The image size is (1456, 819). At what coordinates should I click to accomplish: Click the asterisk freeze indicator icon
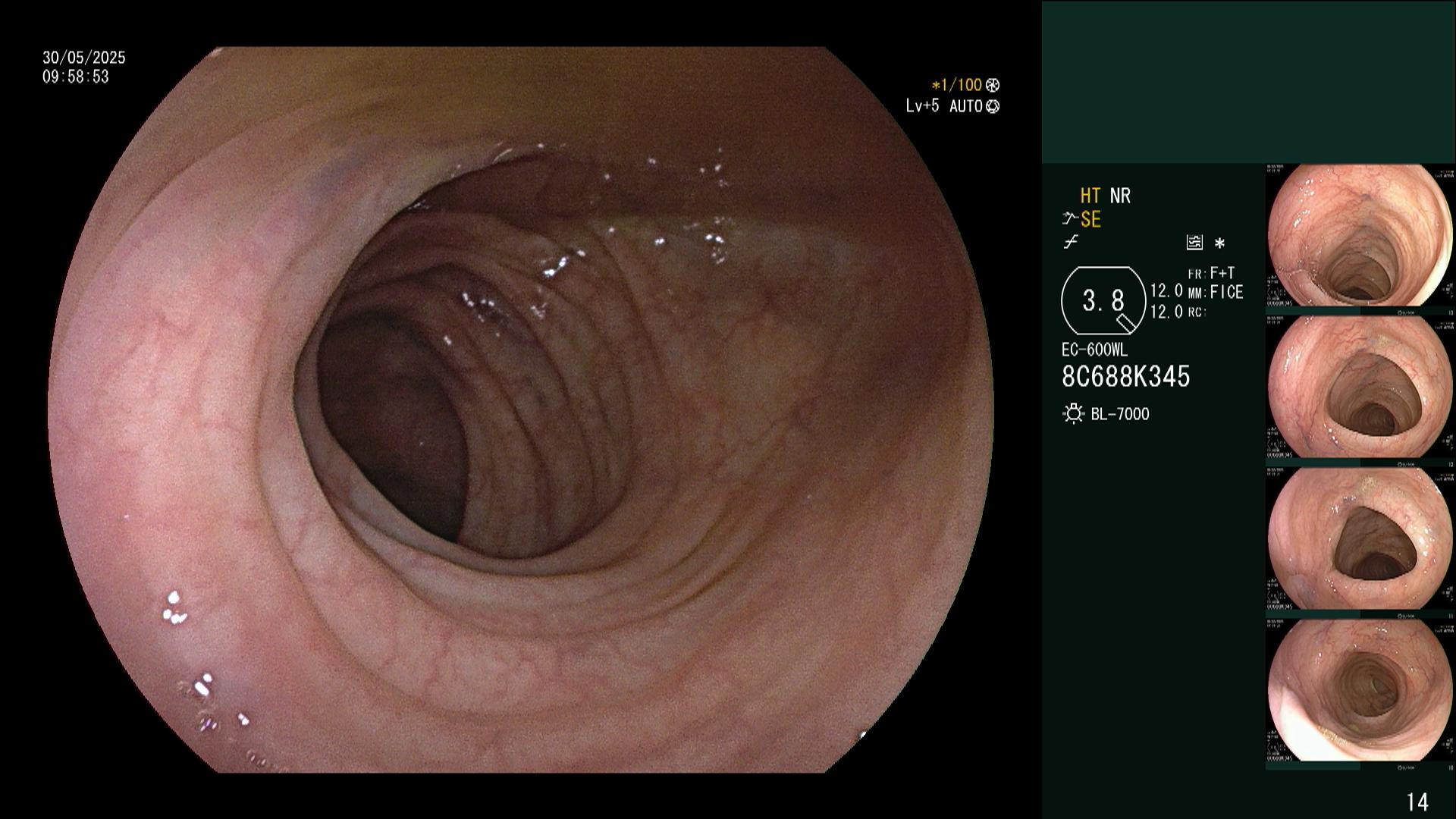click(1219, 243)
